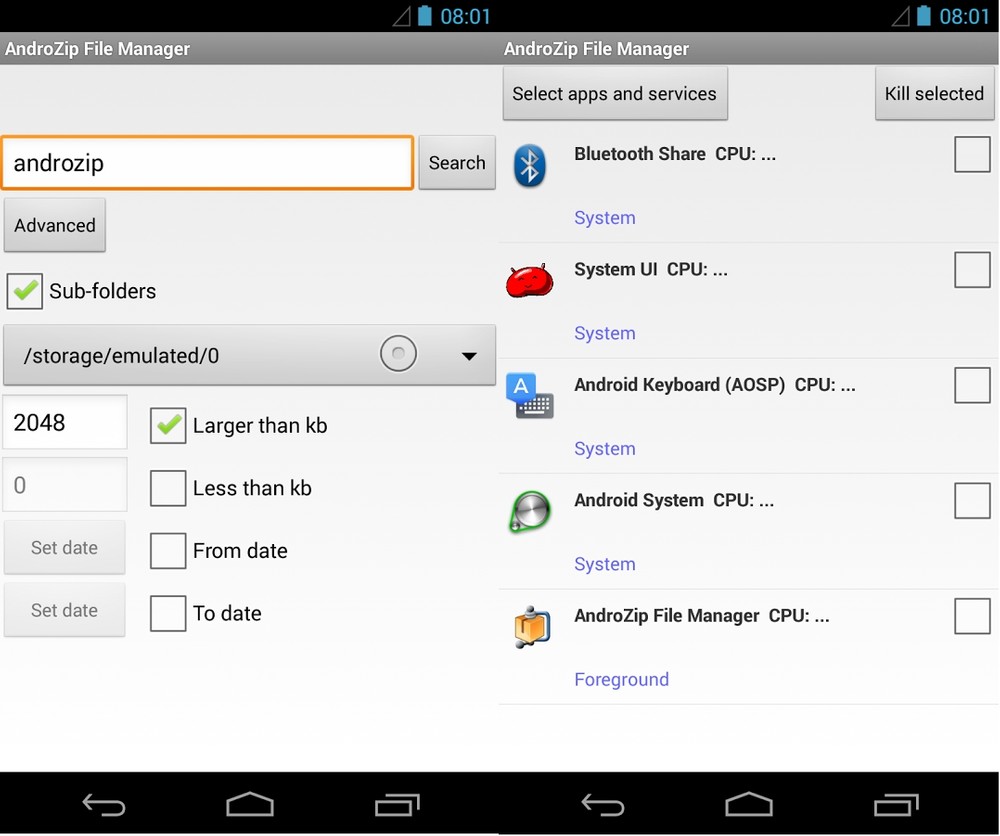The width and height of the screenshot is (1000, 836).
Task: Select the Bluetooth Share checkbox
Action: [972, 154]
